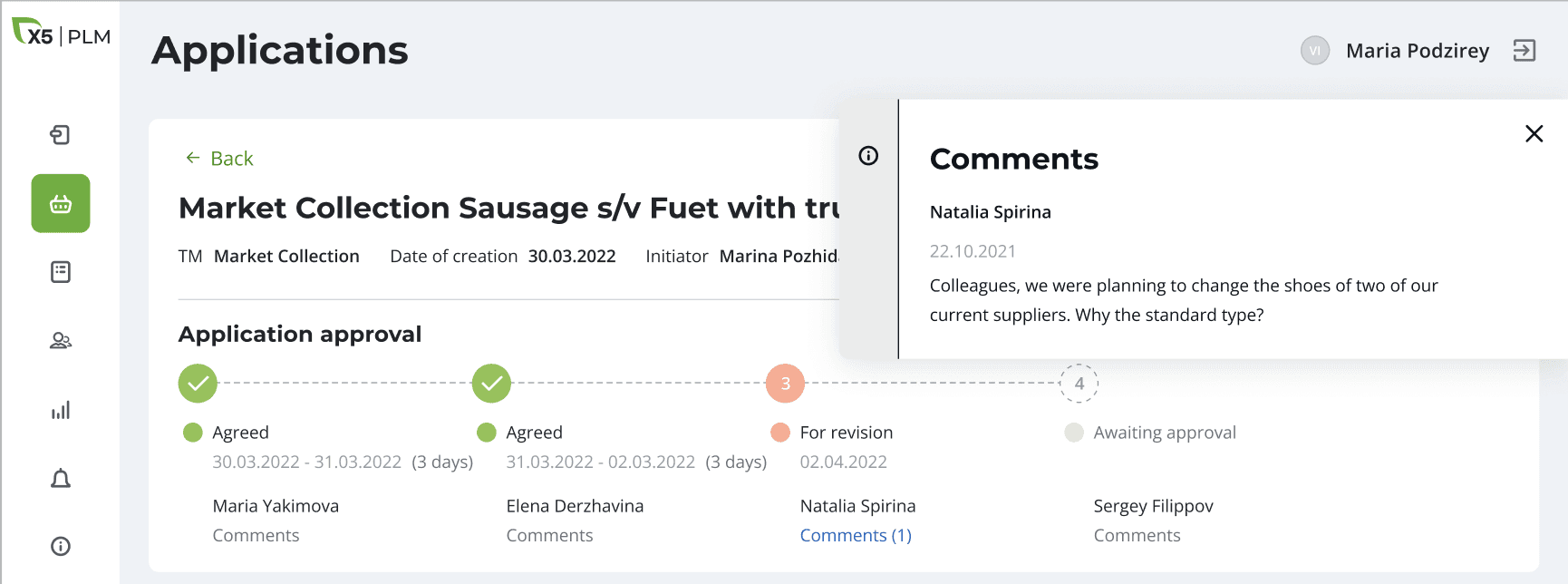Click the first green checkmark approval step
The image size is (1568, 584).
tap(198, 384)
